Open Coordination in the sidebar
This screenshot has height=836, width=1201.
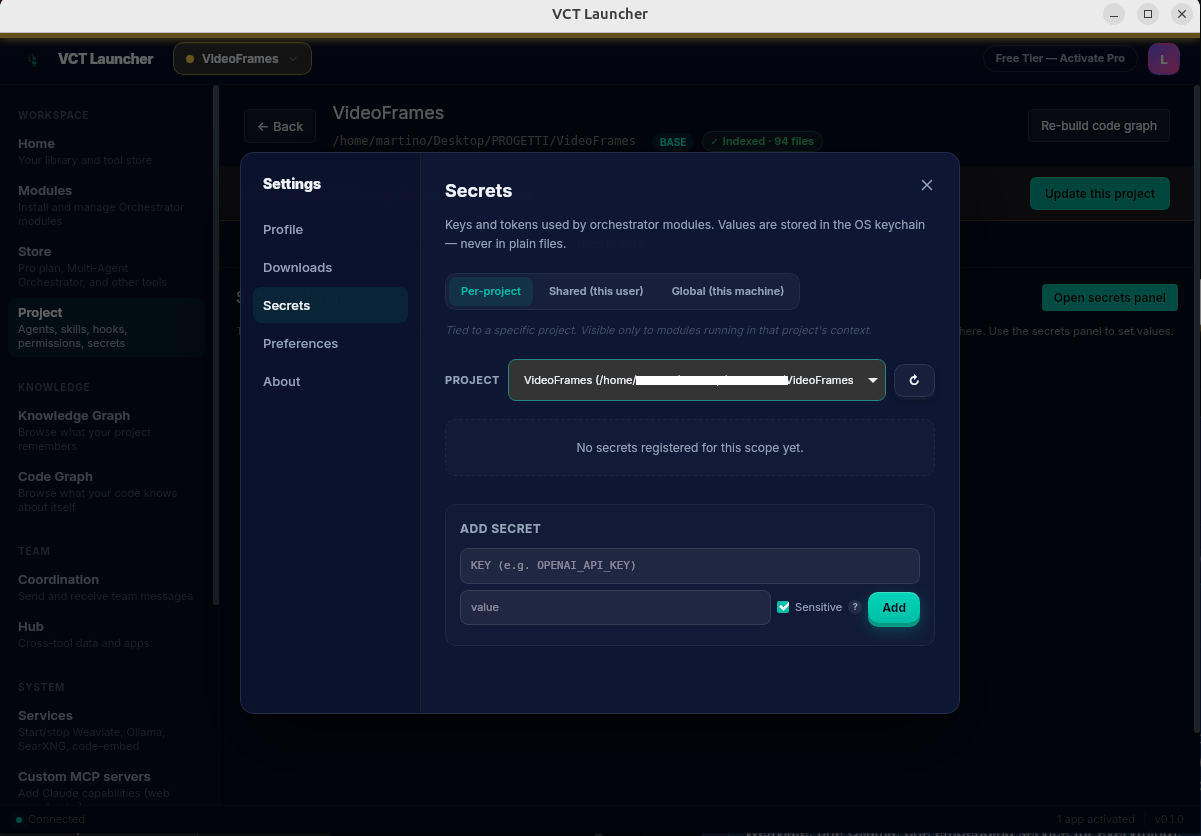[105, 587]
